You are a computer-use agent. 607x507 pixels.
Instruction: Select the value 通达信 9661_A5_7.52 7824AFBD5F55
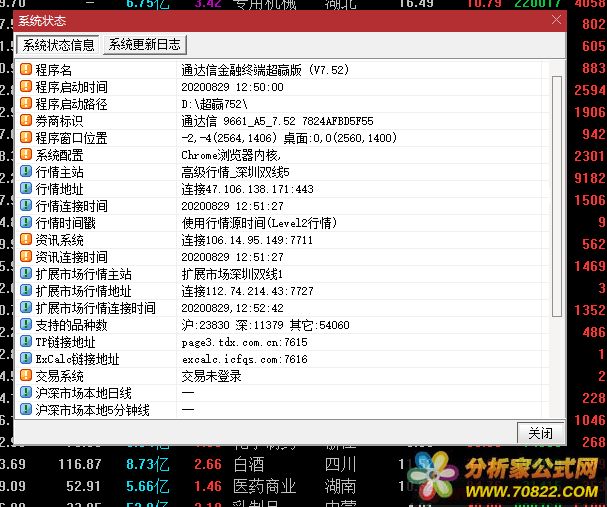277,121
